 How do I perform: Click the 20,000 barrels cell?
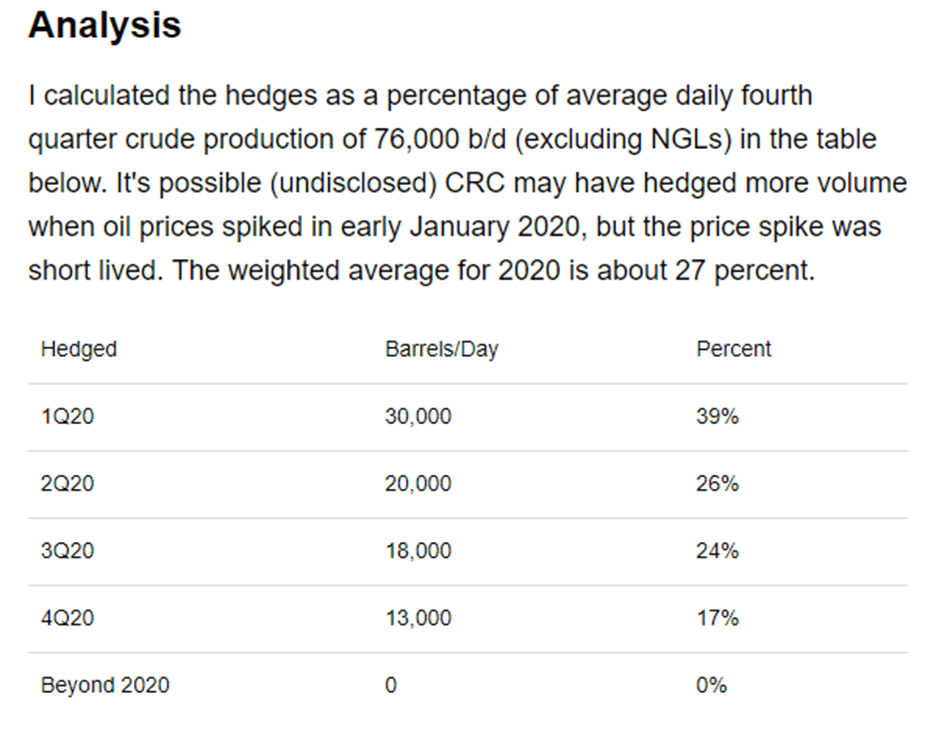pos(418,484)
